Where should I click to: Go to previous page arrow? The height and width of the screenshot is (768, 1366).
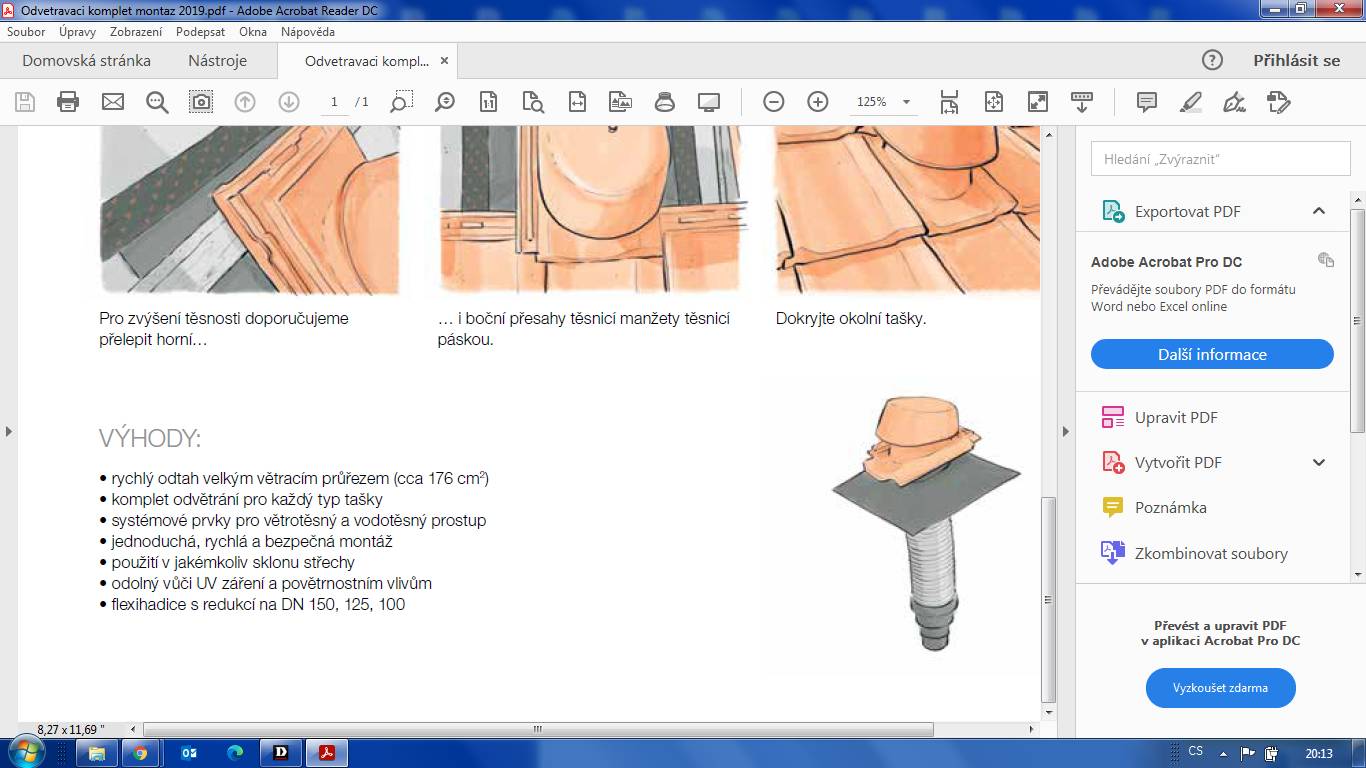pyautogui.click(x=245, y=102)
